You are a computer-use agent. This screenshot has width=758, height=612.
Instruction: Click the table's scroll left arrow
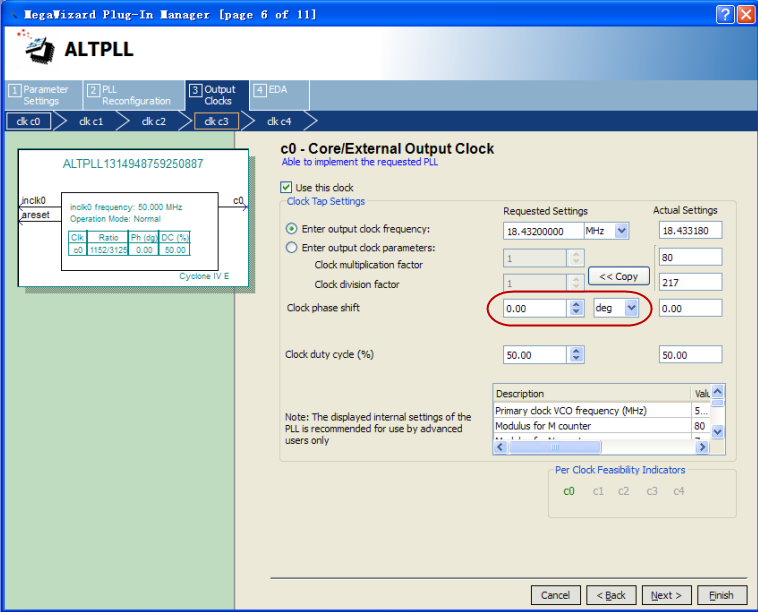[x=500, y=448]
